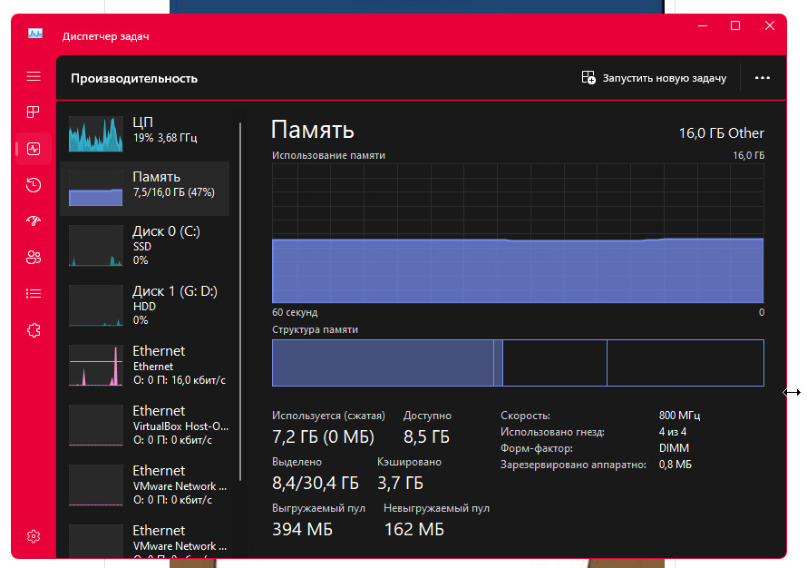This screenshot has height=568, width=807.
Task: Open Task Manager settings gear
Action: [x=33, y=536]
